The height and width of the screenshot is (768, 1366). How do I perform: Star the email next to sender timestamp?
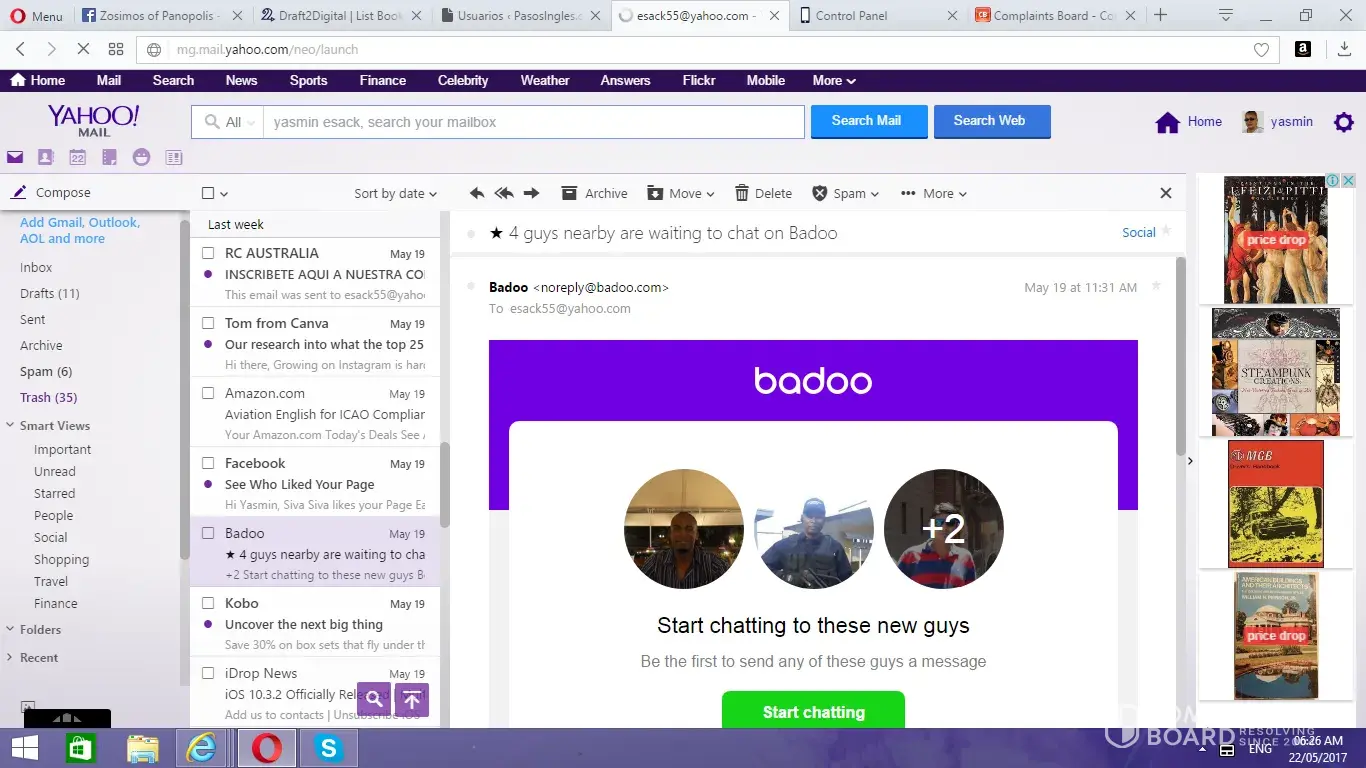tap(1156, 286)
